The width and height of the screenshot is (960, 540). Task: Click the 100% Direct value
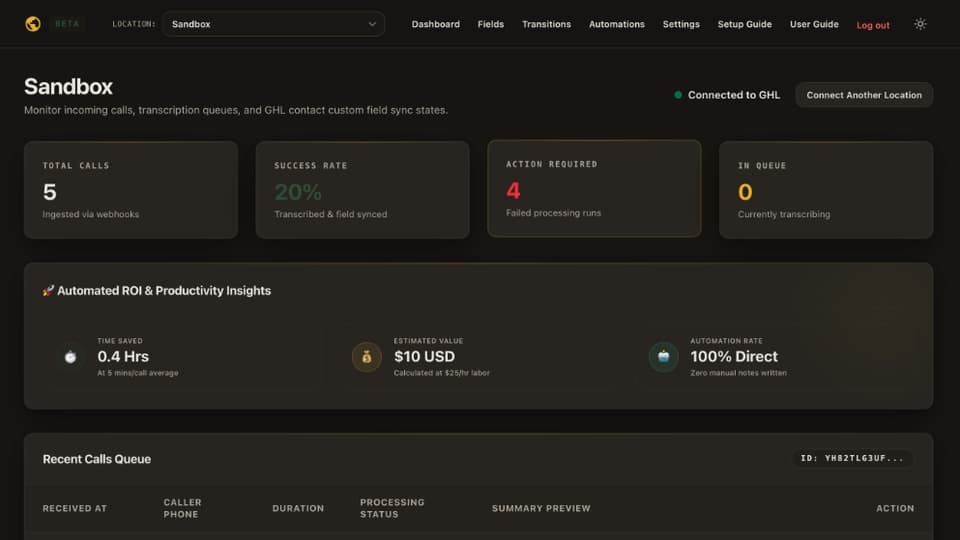[734, 356]
